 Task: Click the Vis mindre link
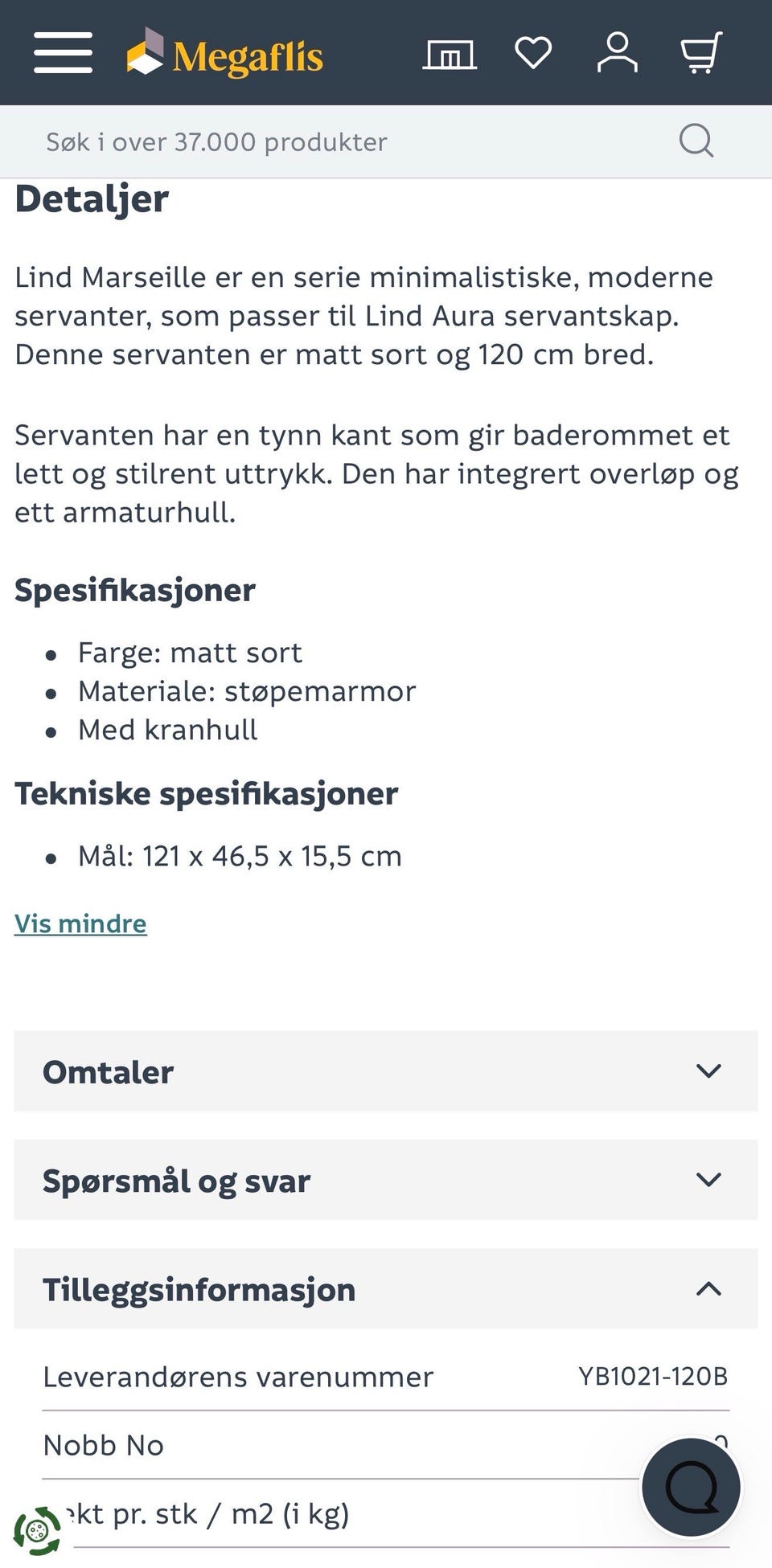click(x=80, y=923)
